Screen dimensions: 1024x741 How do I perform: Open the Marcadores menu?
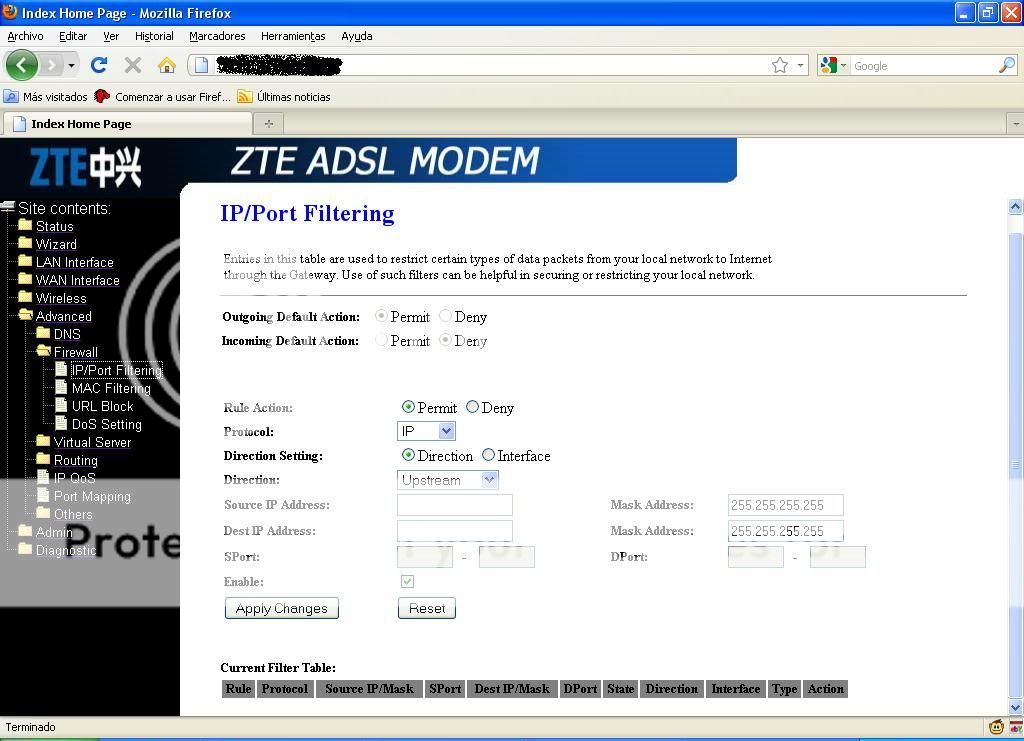click(217, 36)
